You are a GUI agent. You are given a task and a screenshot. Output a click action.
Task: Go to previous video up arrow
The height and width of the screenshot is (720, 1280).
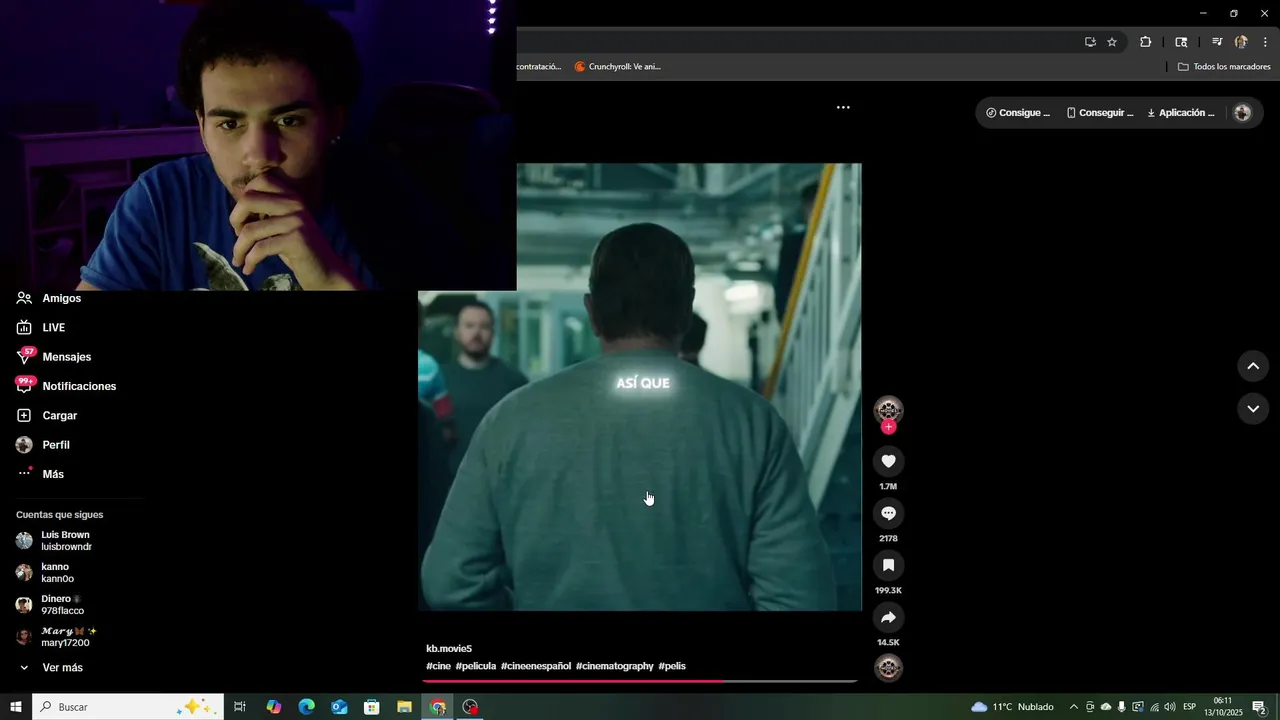coord(1252,366)
